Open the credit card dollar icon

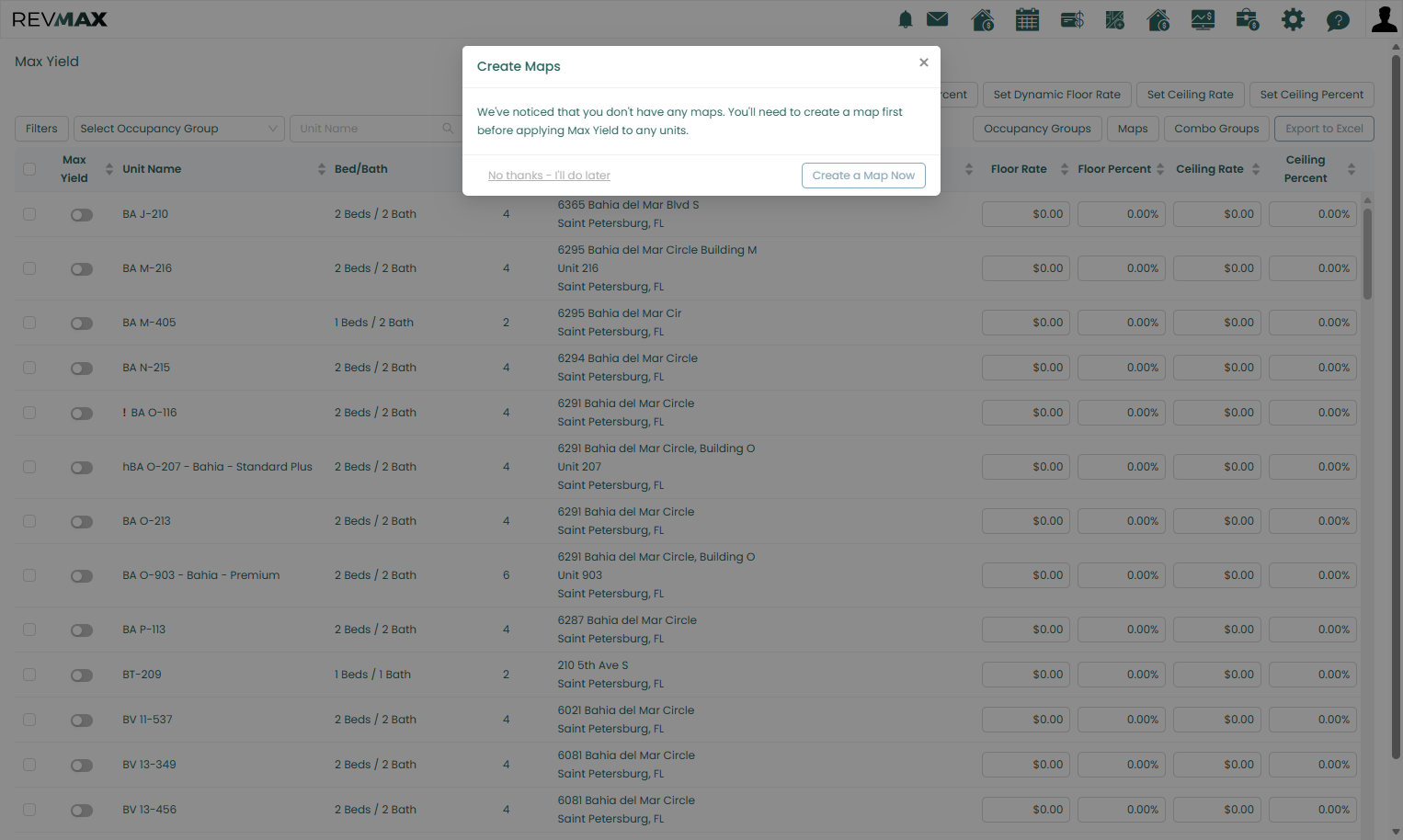(1072, 19)
